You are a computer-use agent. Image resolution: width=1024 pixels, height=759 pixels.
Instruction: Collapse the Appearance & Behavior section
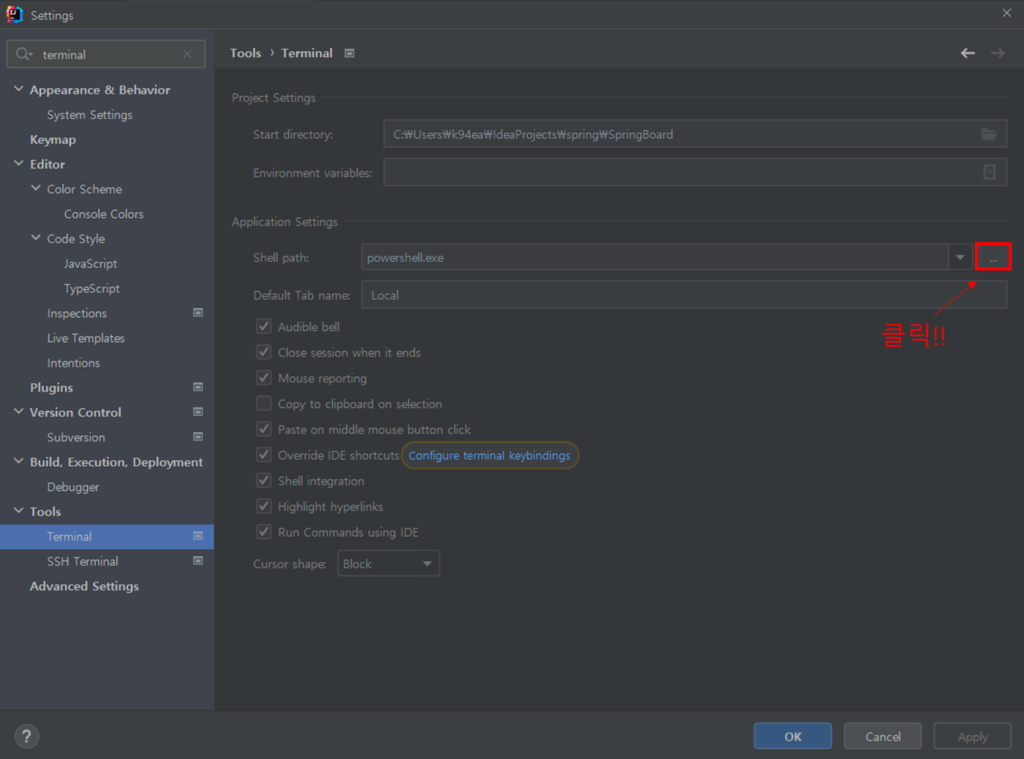tap(19, 90)
